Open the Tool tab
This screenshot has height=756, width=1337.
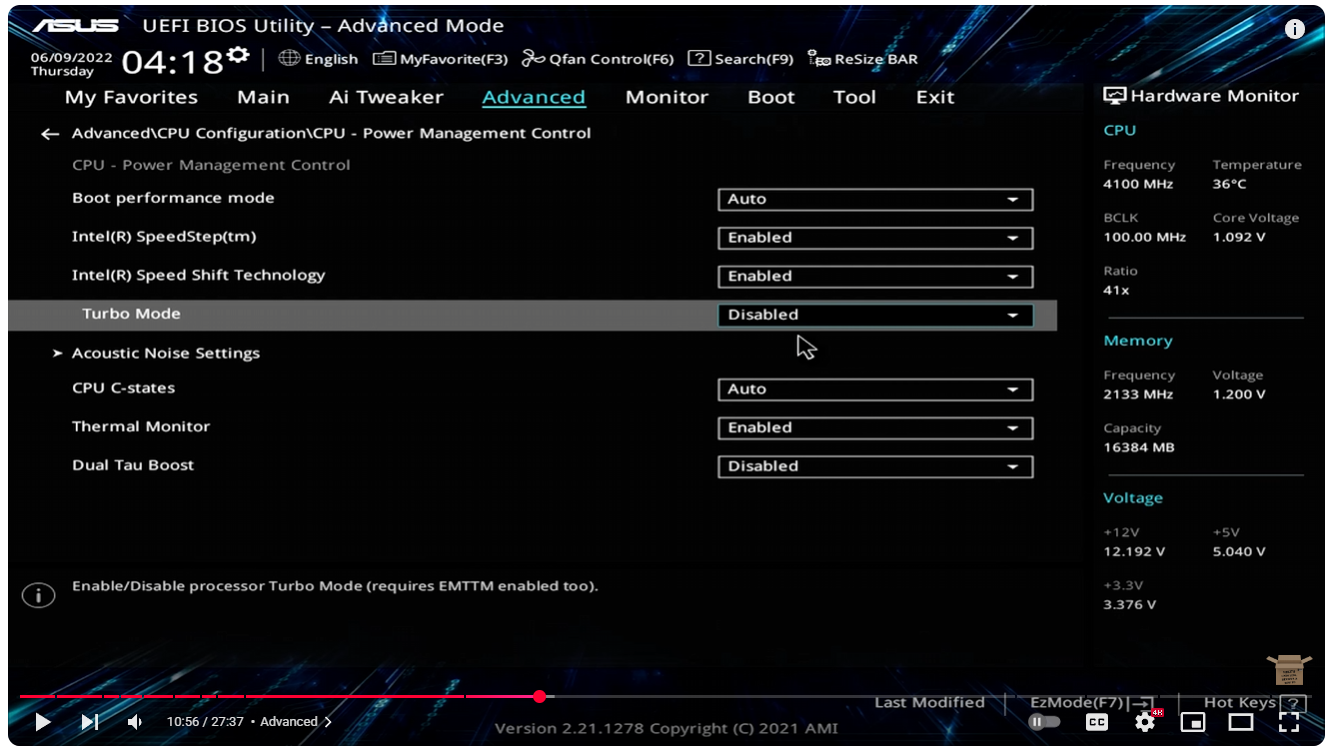pyautogui.click(x=855, y=97)
